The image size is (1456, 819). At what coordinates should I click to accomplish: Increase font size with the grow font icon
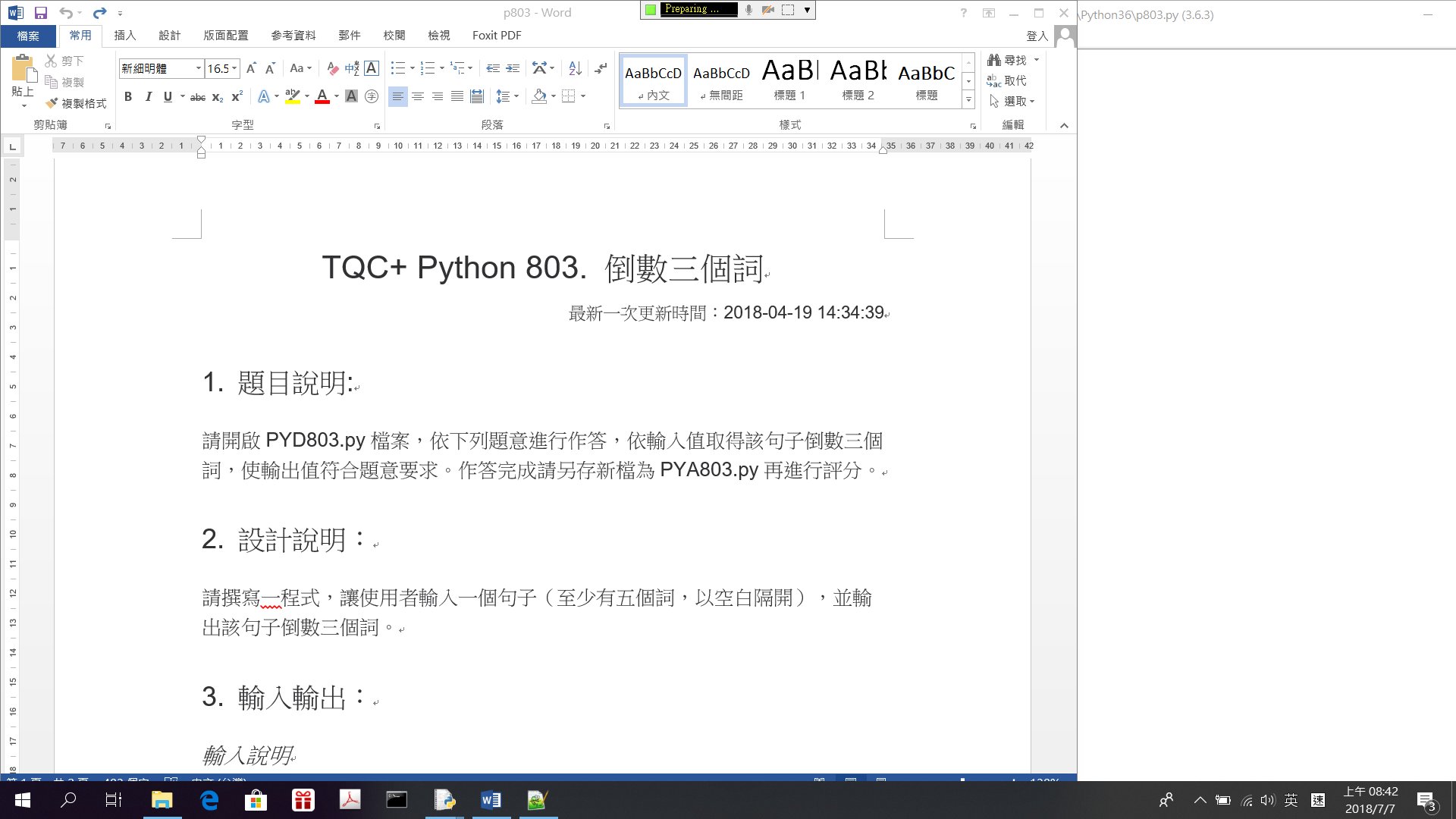251,68
